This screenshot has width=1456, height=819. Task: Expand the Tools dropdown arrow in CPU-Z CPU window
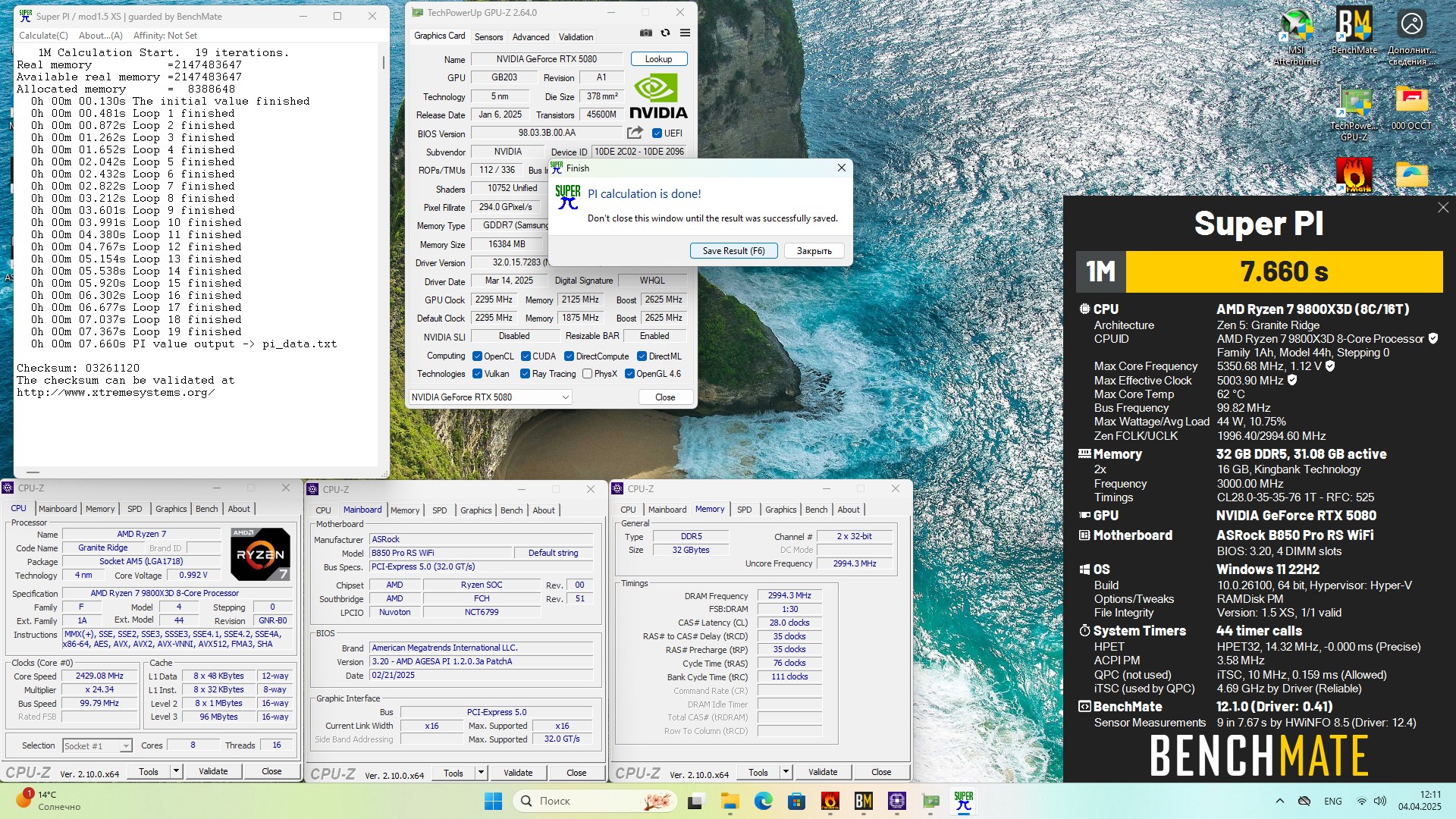point(176,771)
